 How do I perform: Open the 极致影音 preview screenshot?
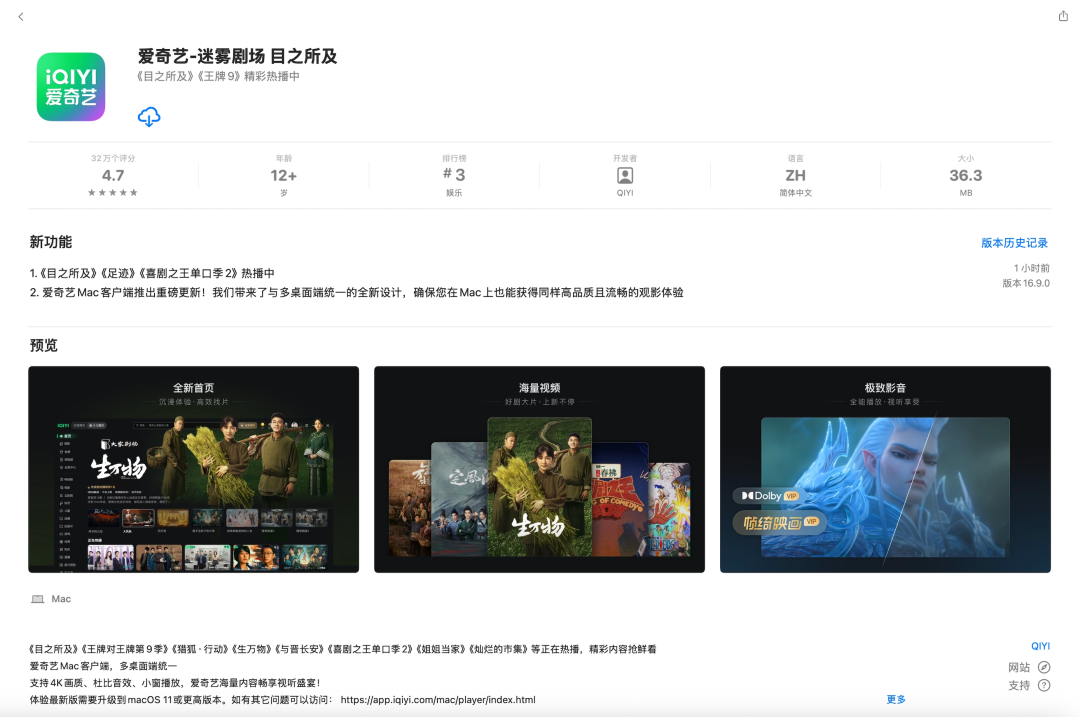885,469
